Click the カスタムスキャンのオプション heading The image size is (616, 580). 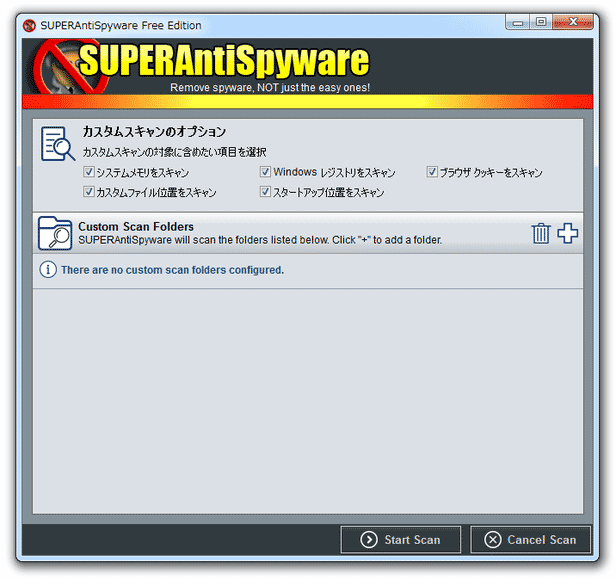[x=154, y=132]
